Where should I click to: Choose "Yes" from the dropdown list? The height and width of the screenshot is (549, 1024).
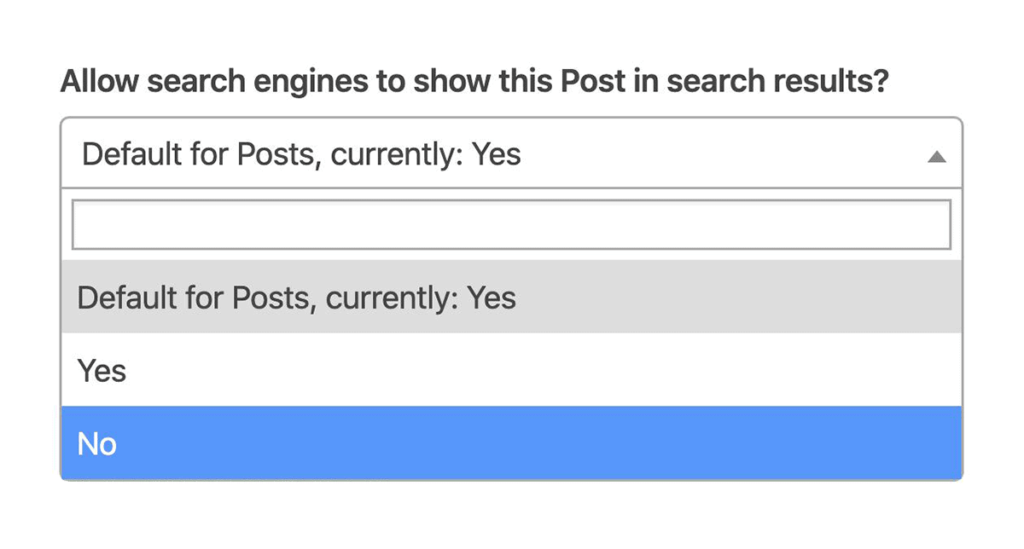pyautogui.click(x=511, y=371)
